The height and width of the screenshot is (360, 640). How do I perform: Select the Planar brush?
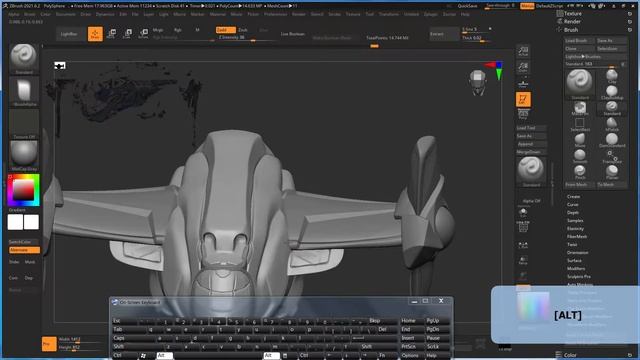[x=612, y=173]
